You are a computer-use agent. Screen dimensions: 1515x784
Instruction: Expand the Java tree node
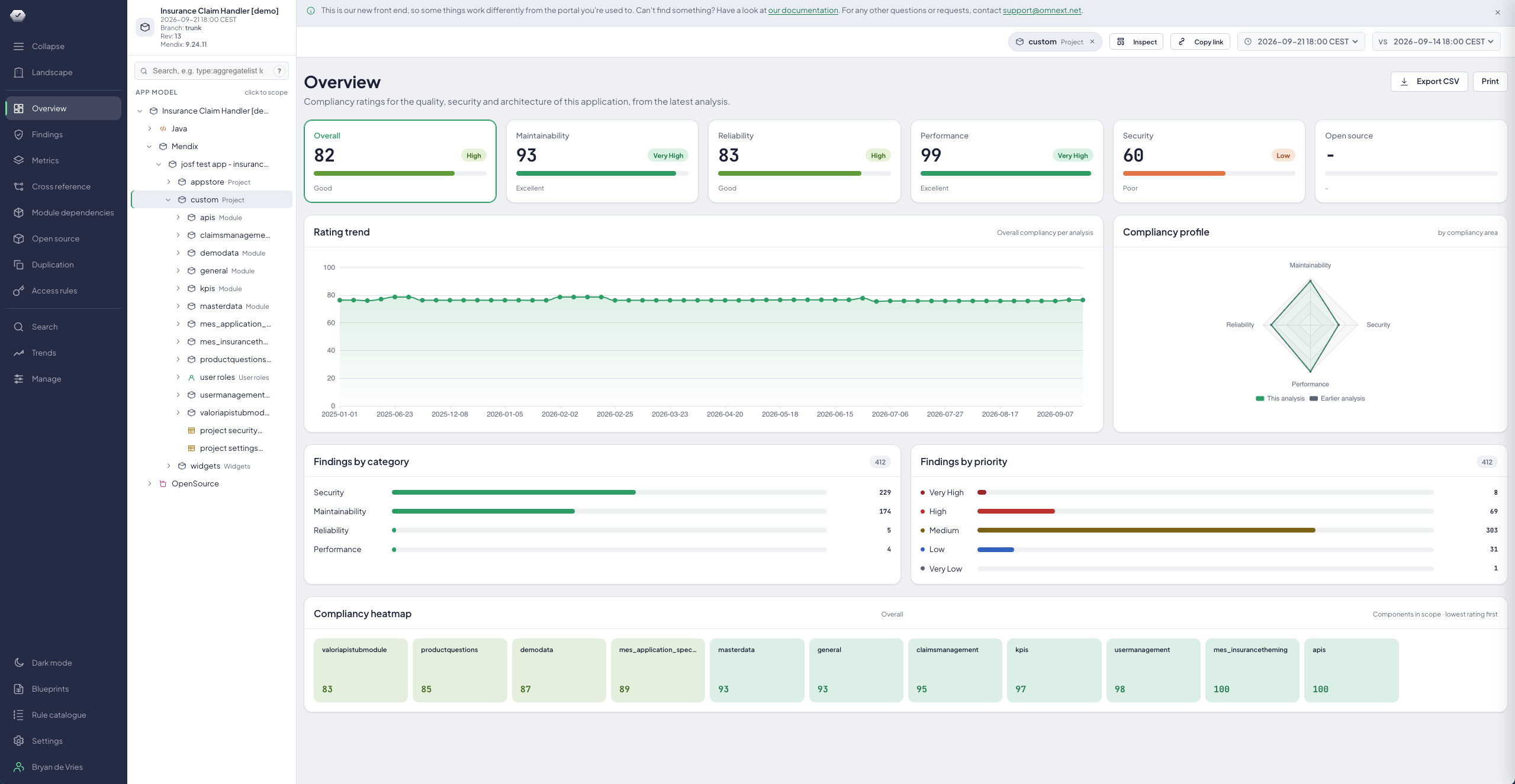point(150,128)
